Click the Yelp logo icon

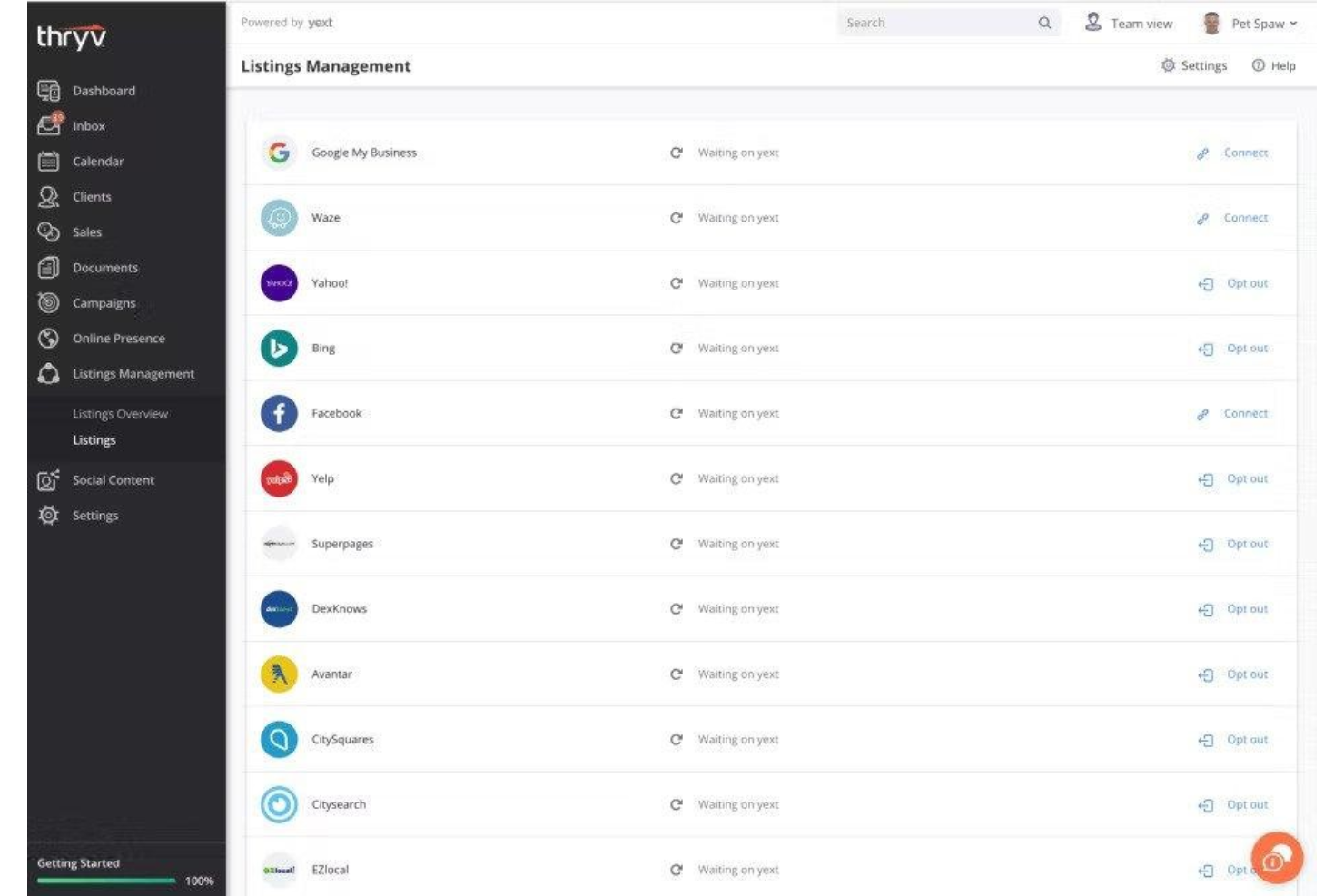[279, 478]
